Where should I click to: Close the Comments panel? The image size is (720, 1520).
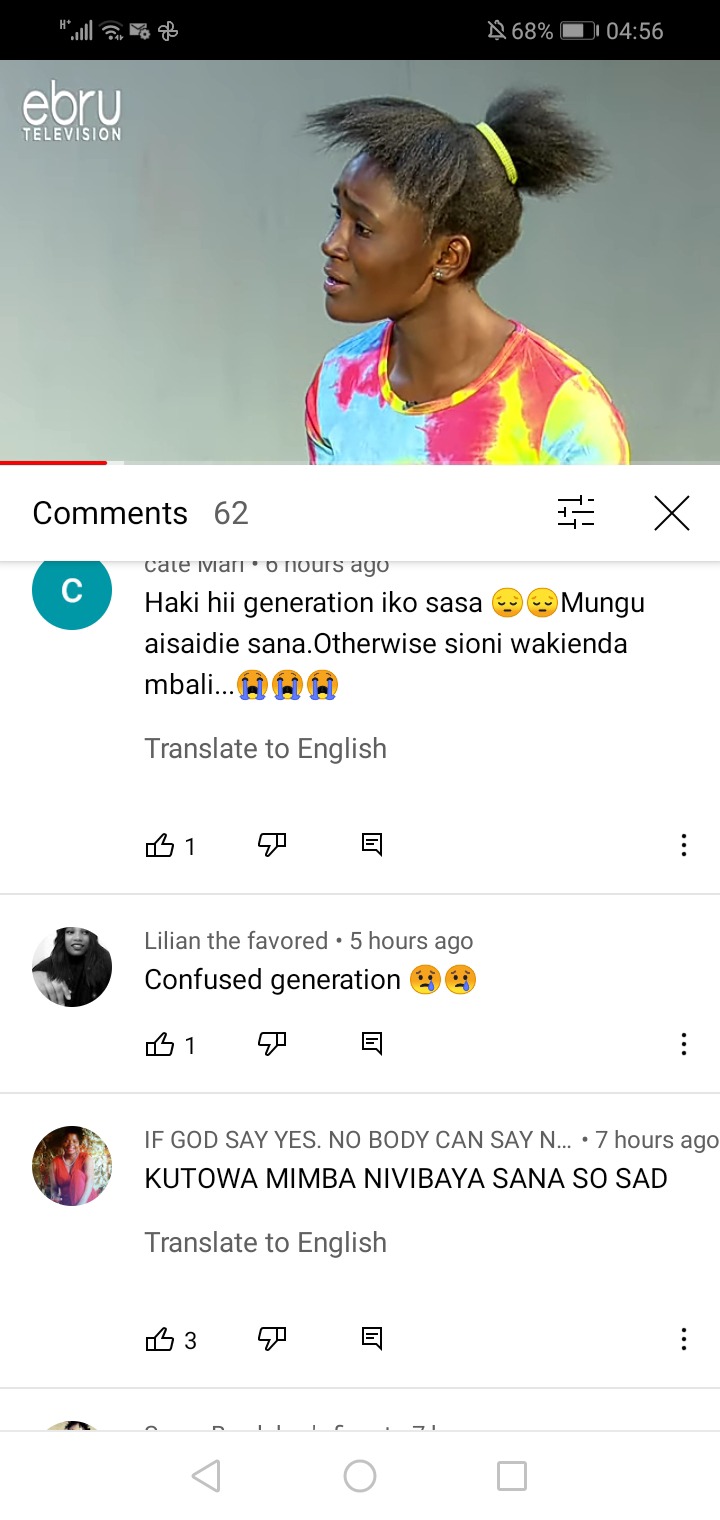click(x=672, y=513)
